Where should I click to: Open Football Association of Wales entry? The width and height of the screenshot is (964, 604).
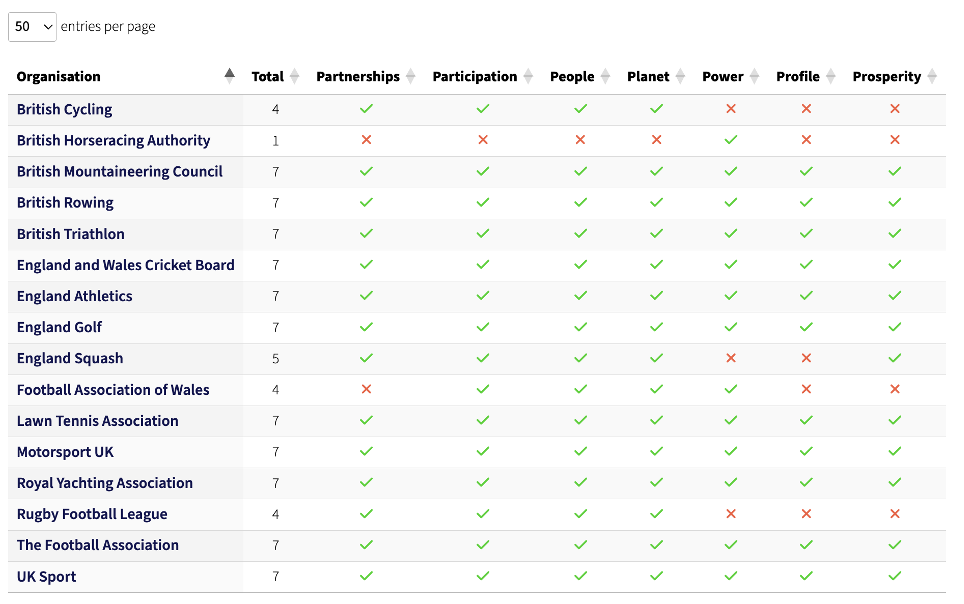(x=113, y=390)
